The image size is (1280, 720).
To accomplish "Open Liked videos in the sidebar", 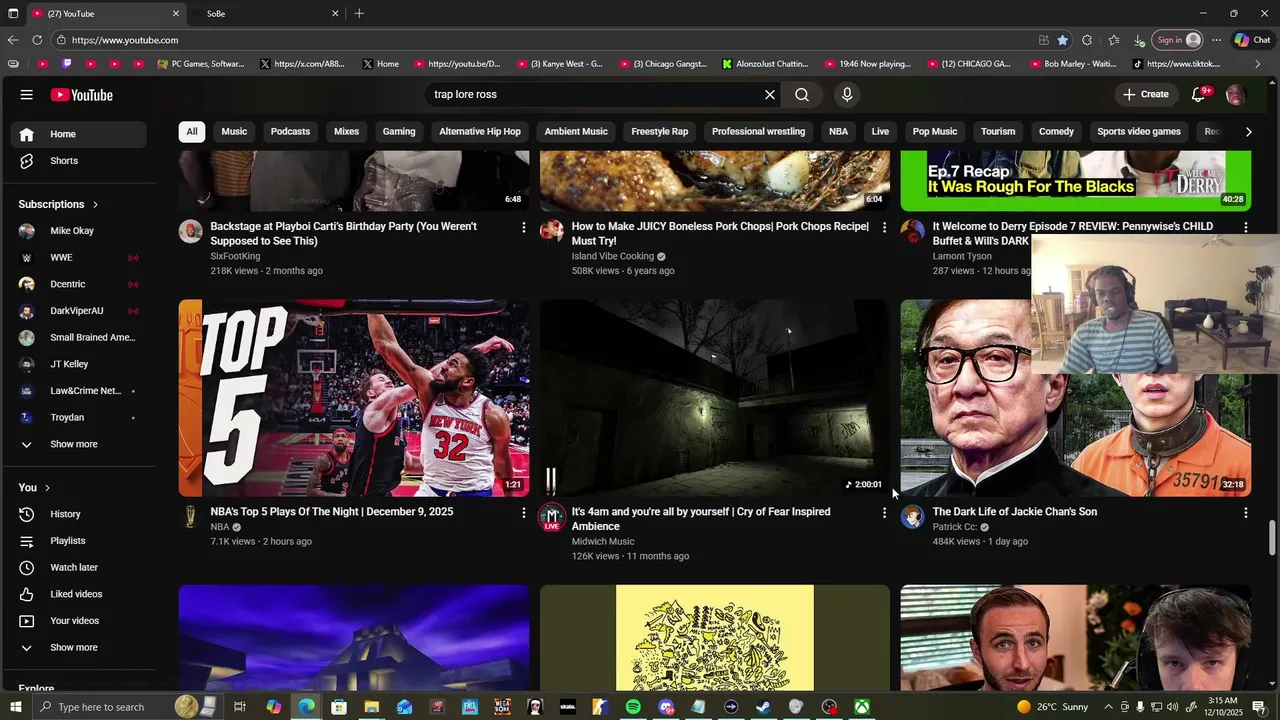I will (x=78, y=594).
